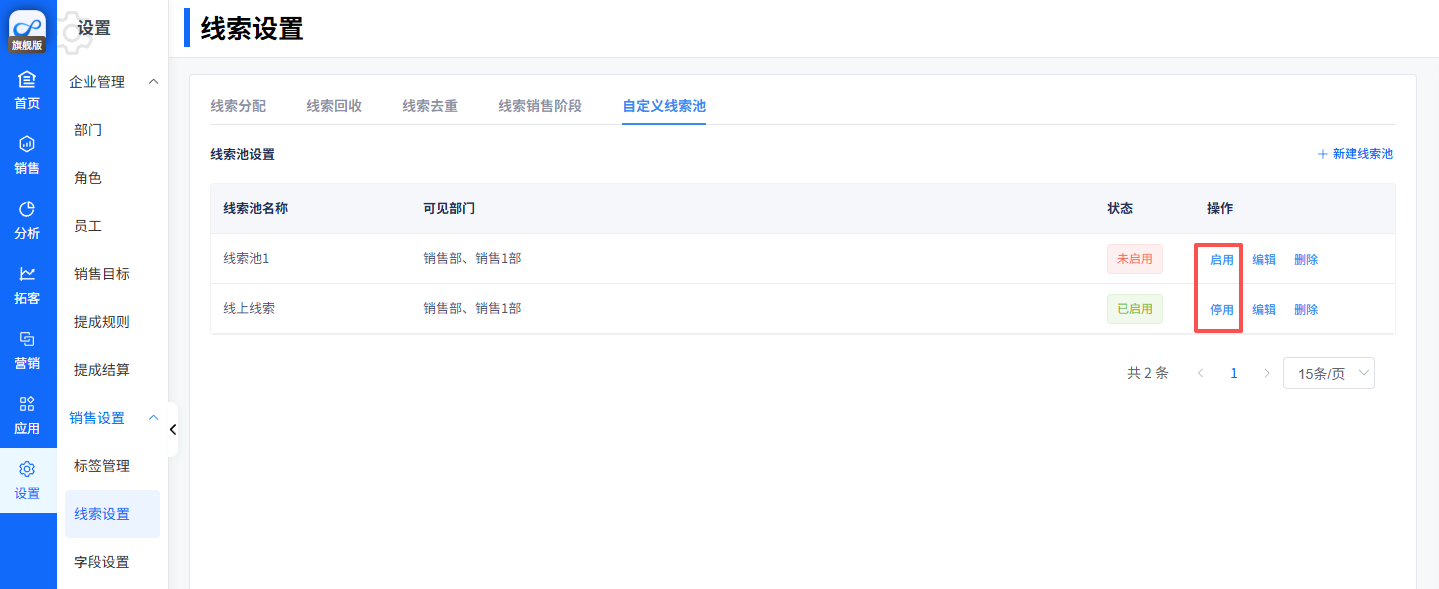Screen dimensions: 1439x589
Task: Disable 线上线索 via 停用 link
Action: [x=1221, y=310]
